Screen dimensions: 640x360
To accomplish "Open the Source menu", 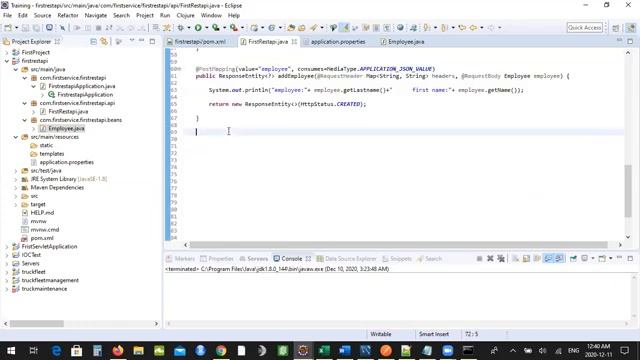I will click(42, 16).
